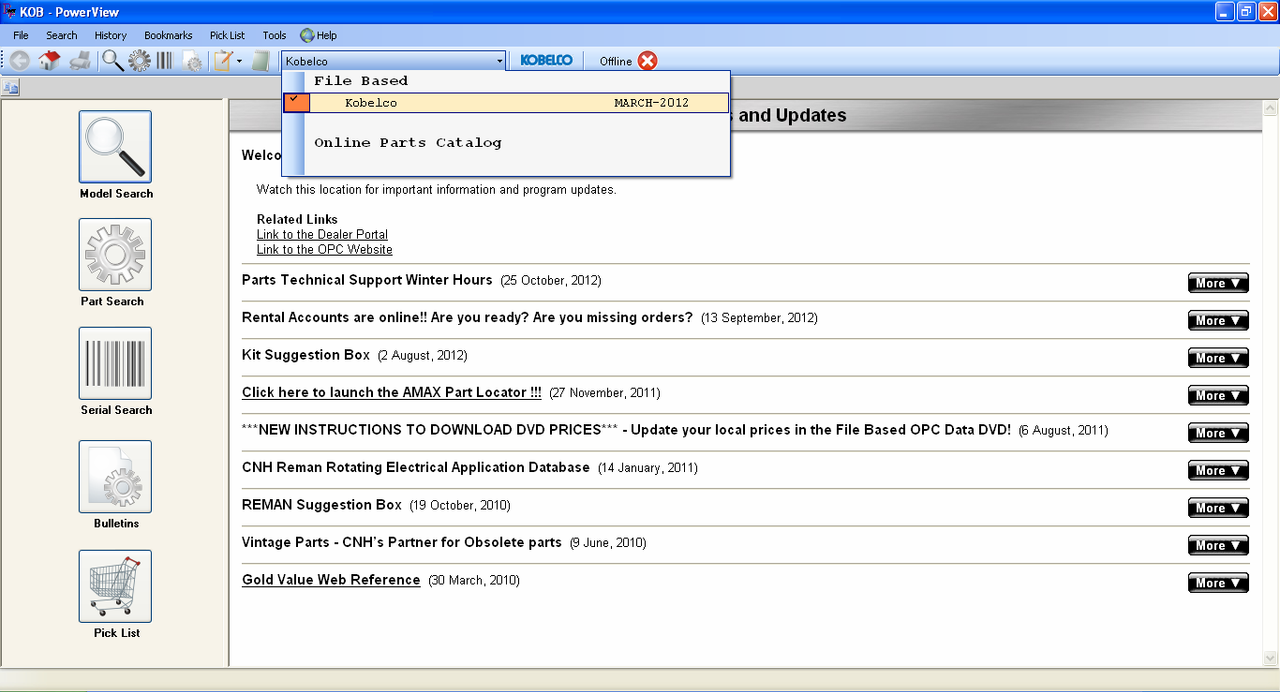Open the Bookmarks menu
This screenshot has height=692, width=1280.
[168, 35]
